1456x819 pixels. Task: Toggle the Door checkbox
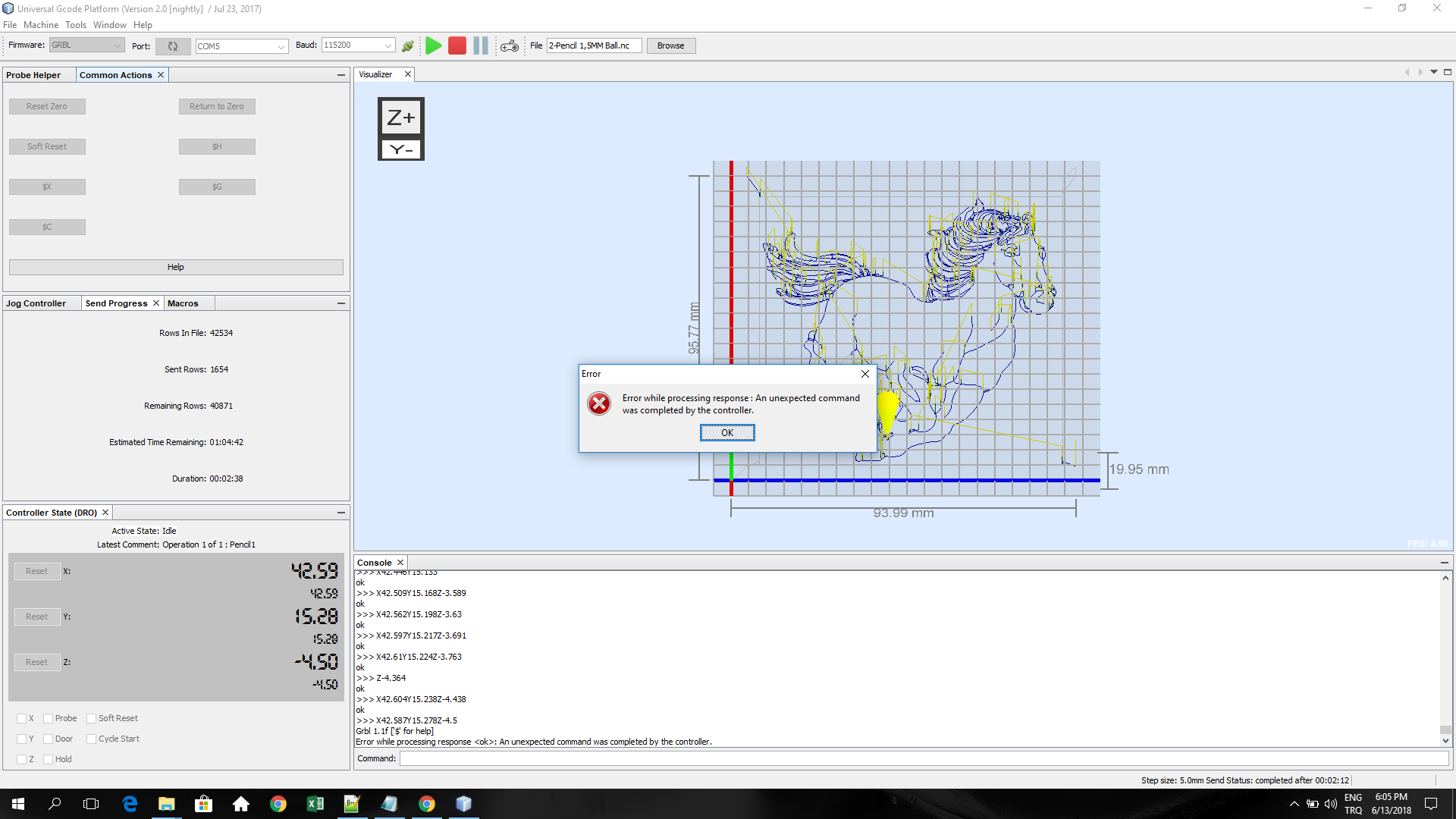(x=48, y=739)
